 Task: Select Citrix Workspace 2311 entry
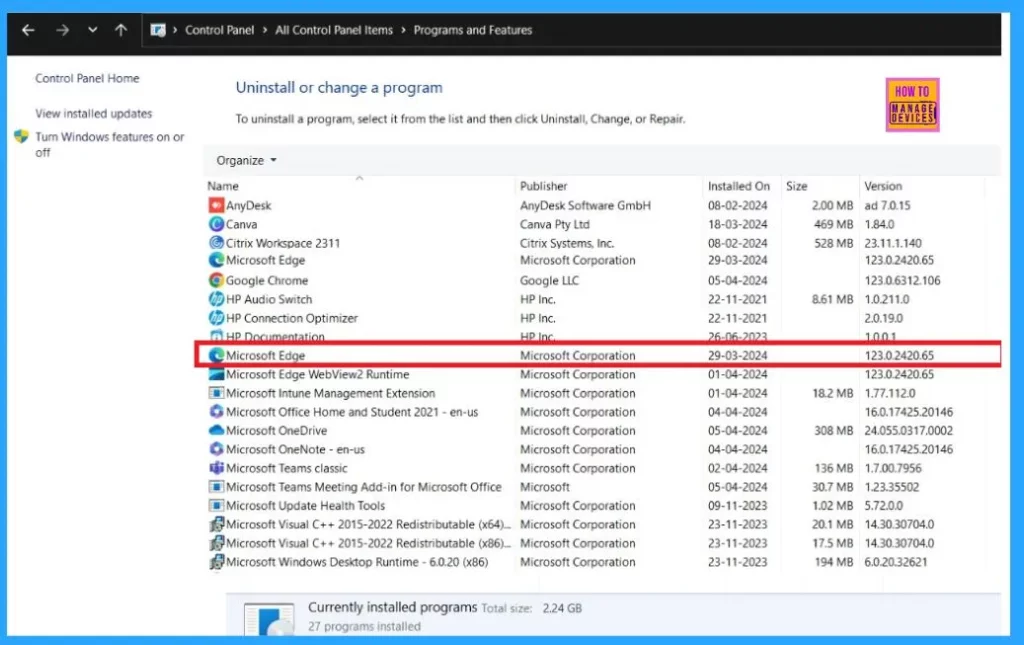click(x=283, y=243)
